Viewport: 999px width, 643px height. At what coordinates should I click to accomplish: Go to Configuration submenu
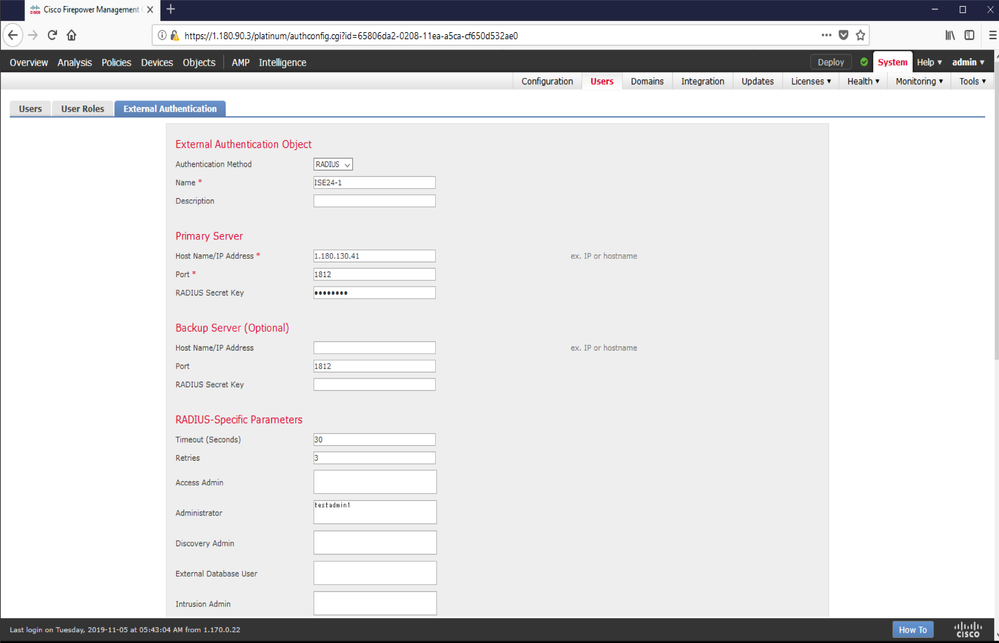pos(547,81)
